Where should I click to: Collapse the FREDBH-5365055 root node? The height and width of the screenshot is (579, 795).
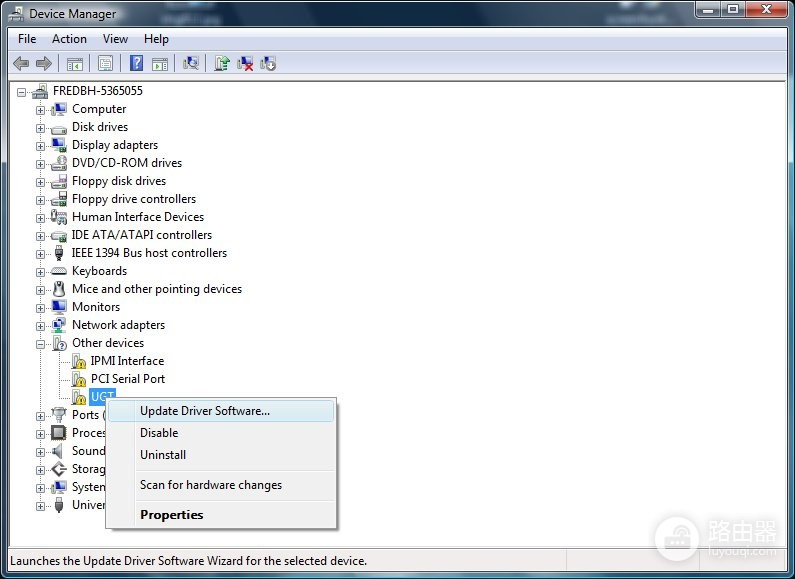point(21,92)
